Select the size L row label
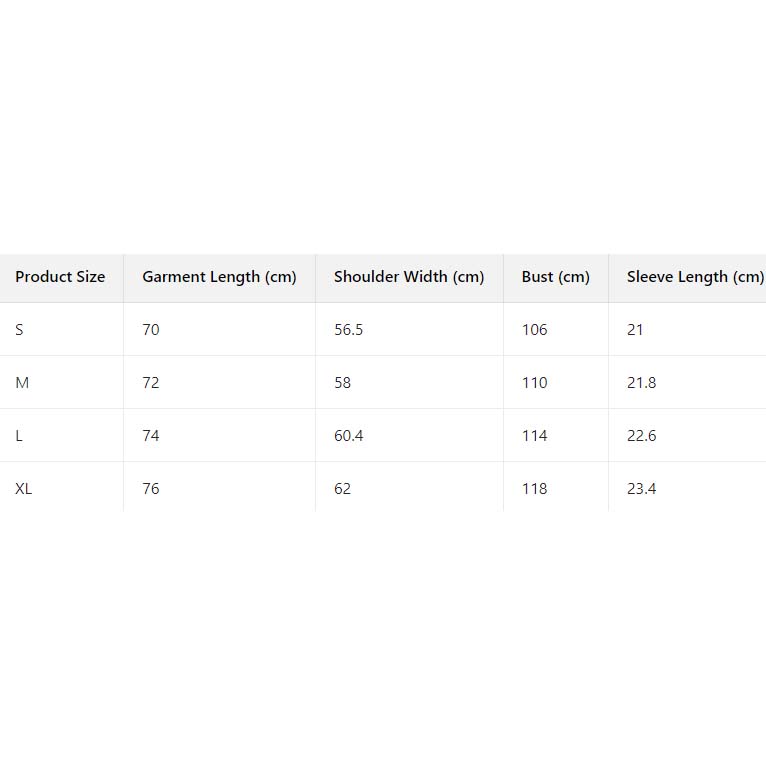 tap(19, 436)
